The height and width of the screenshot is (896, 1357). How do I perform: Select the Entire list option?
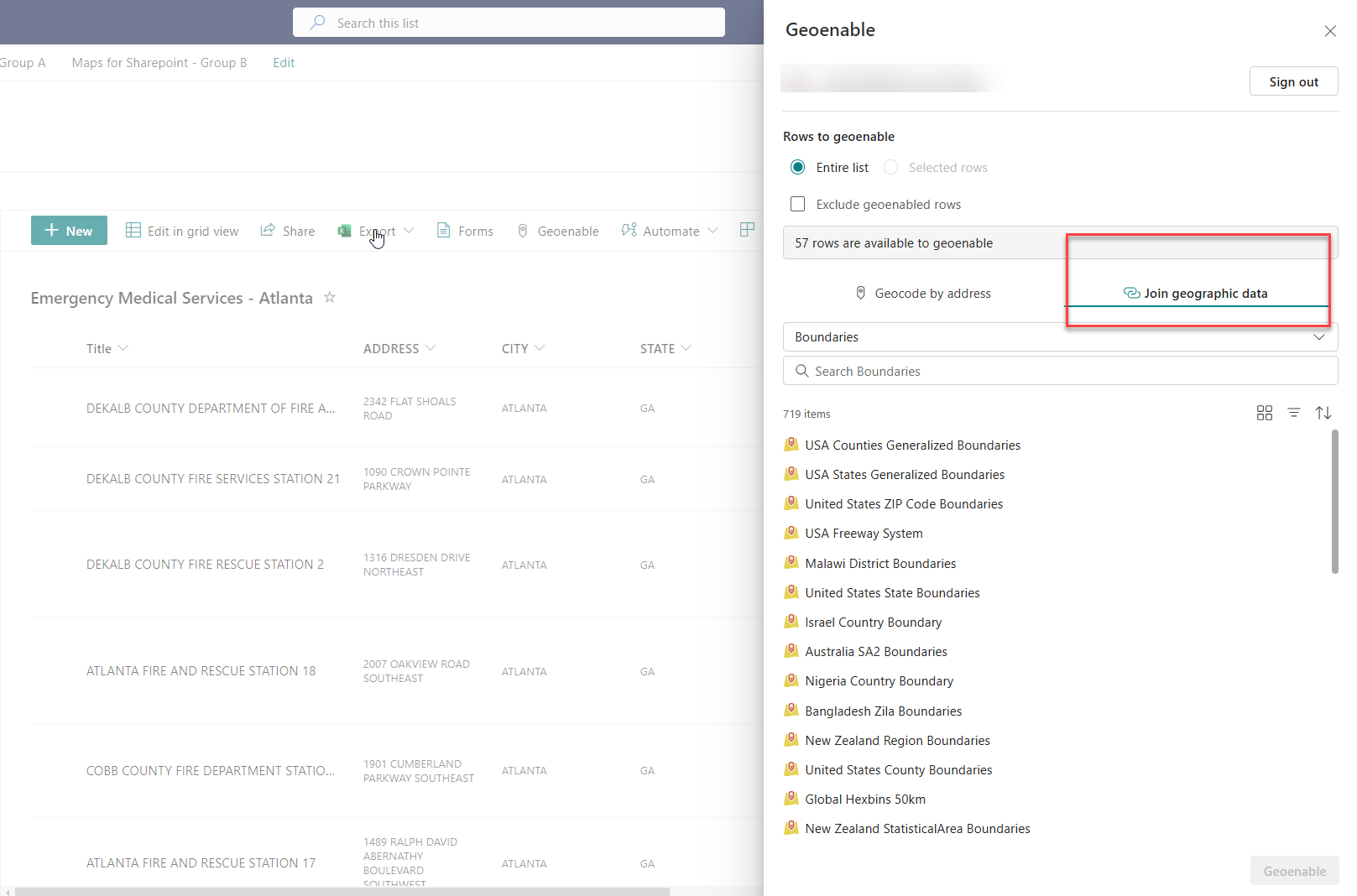[797, 167]
